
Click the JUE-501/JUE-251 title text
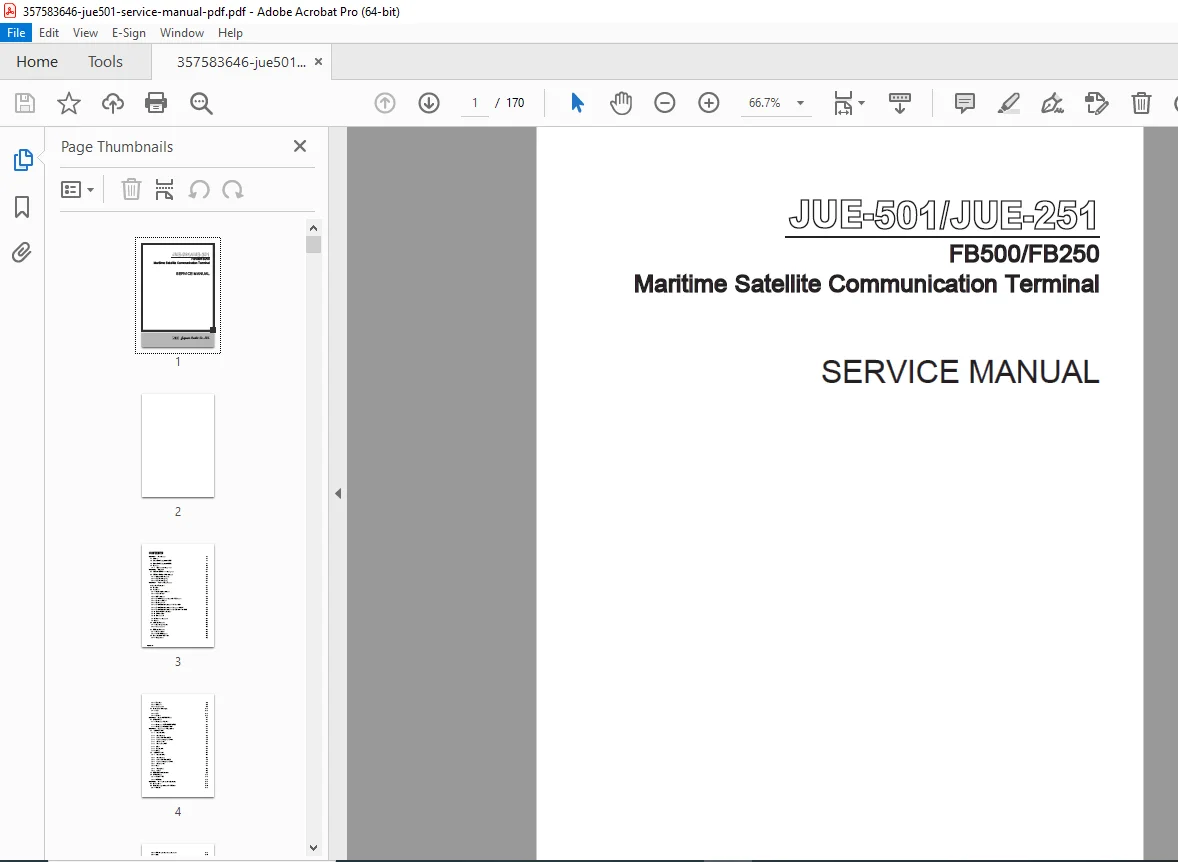click(x=943, y=216)
